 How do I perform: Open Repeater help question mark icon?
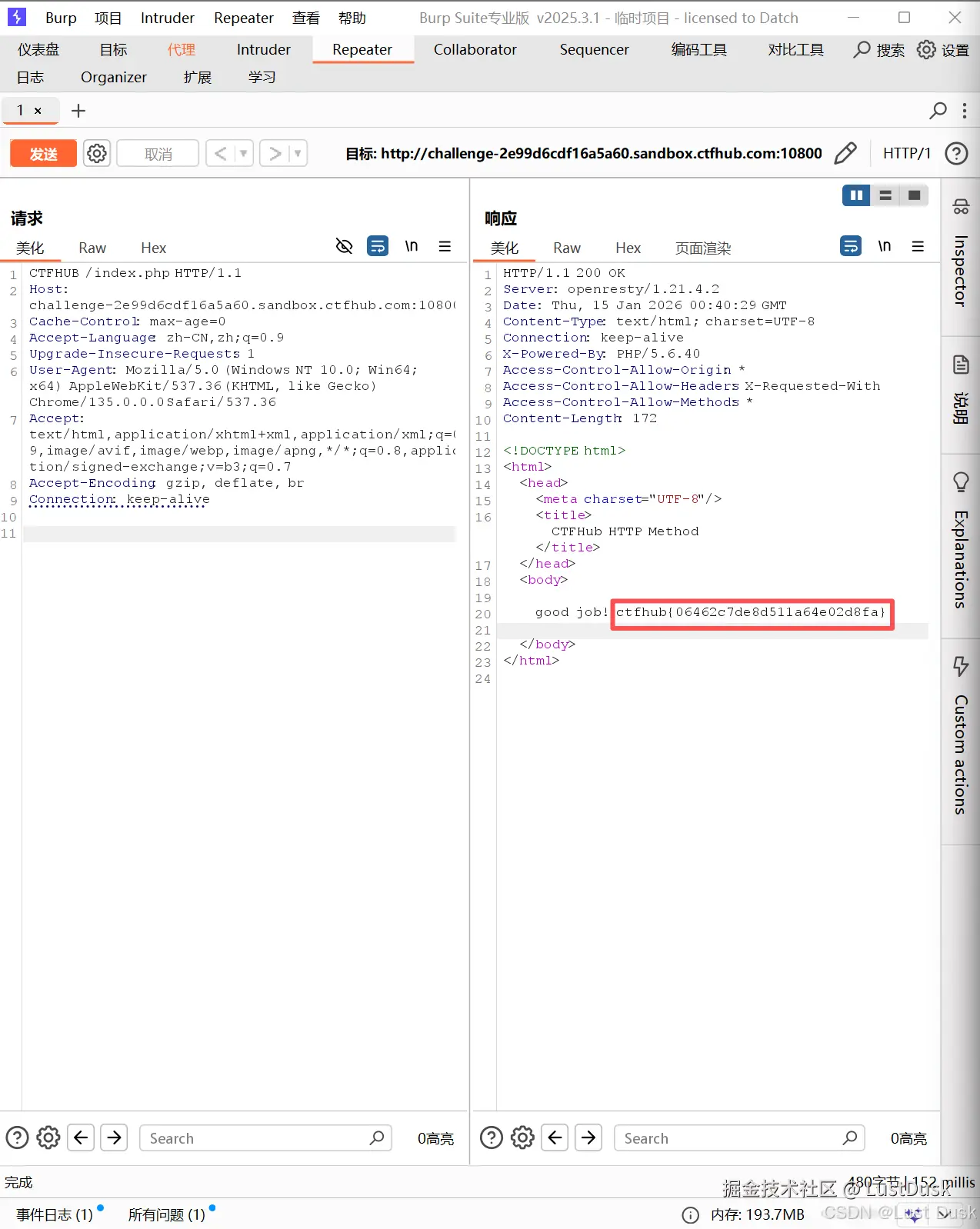coord(956,153)
